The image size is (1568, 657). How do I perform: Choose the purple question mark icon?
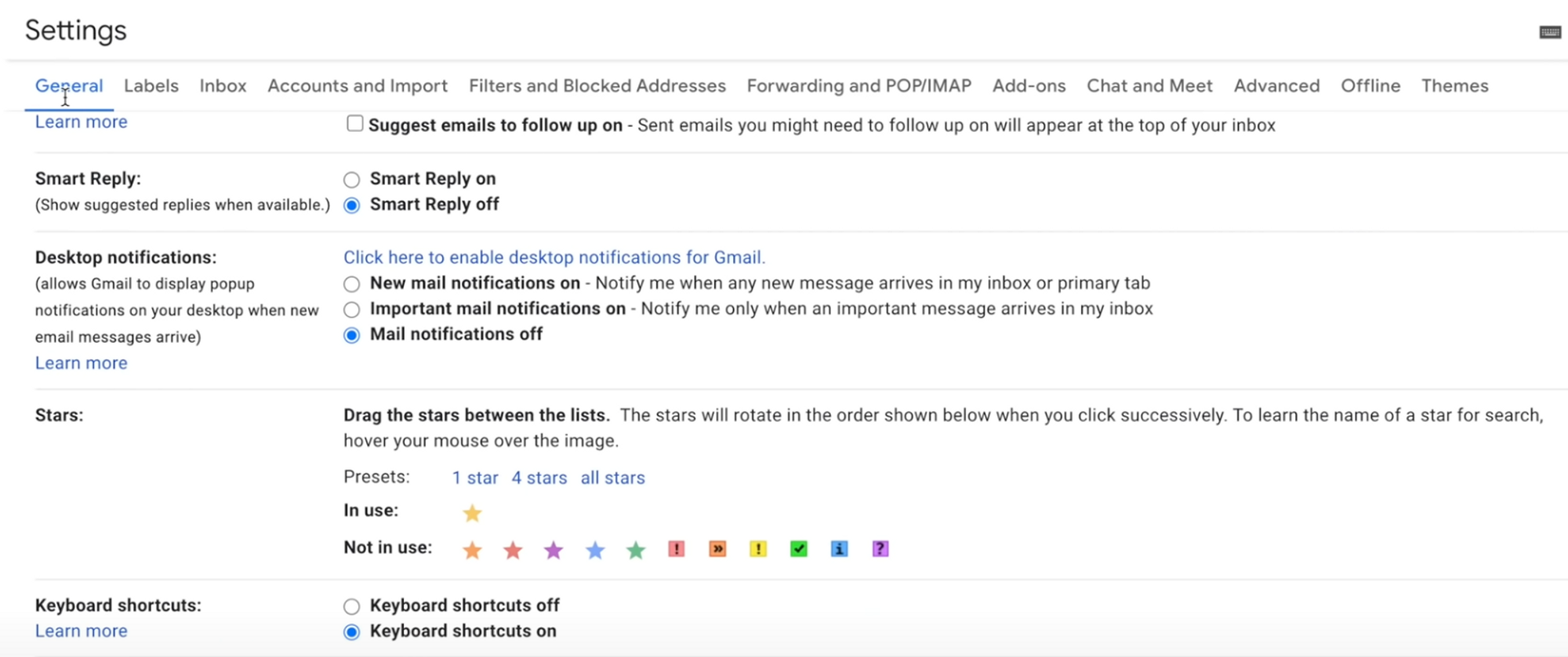pyautogui.click(x=880, y=549)
